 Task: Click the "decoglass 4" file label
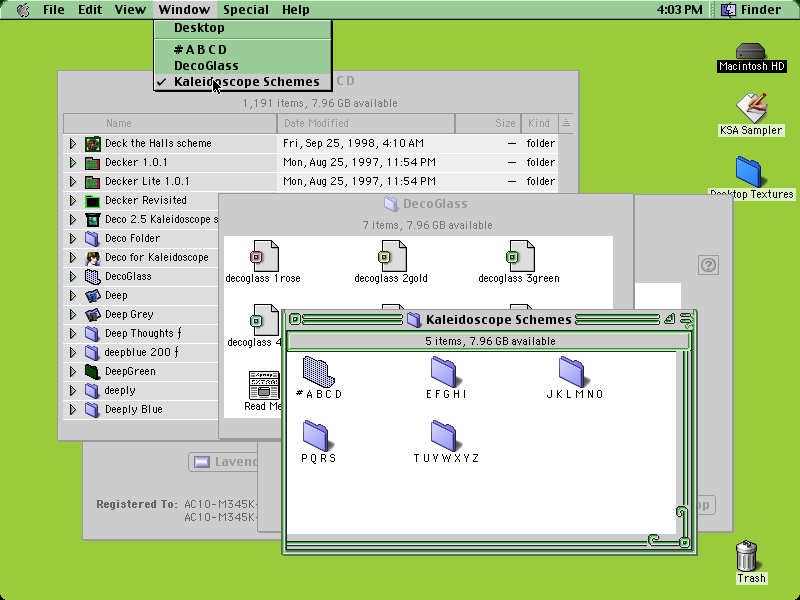point(254,342)
